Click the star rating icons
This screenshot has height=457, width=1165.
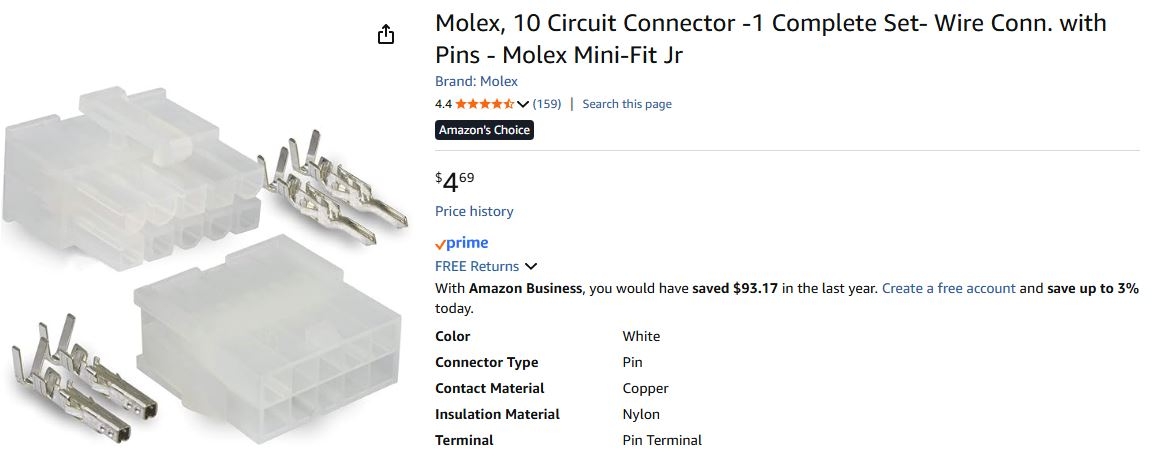[x=485, y=104]
